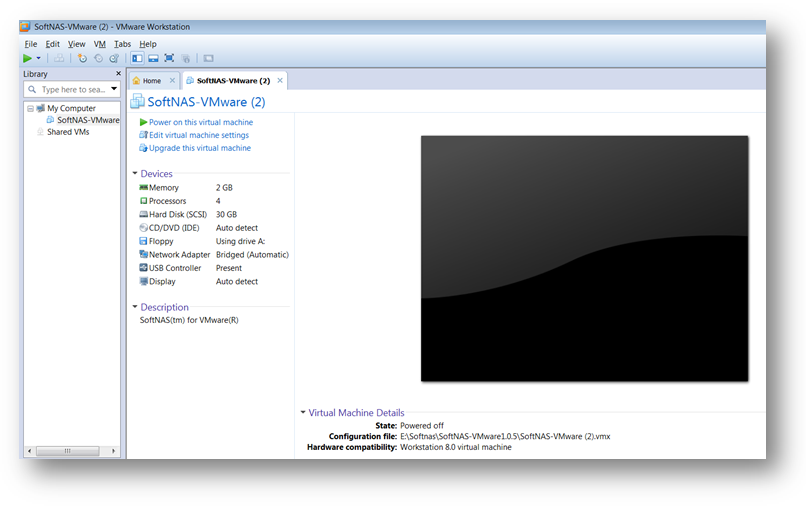
Task: Take a snapshot using the toolbar icon
Action: click(82, 59)
